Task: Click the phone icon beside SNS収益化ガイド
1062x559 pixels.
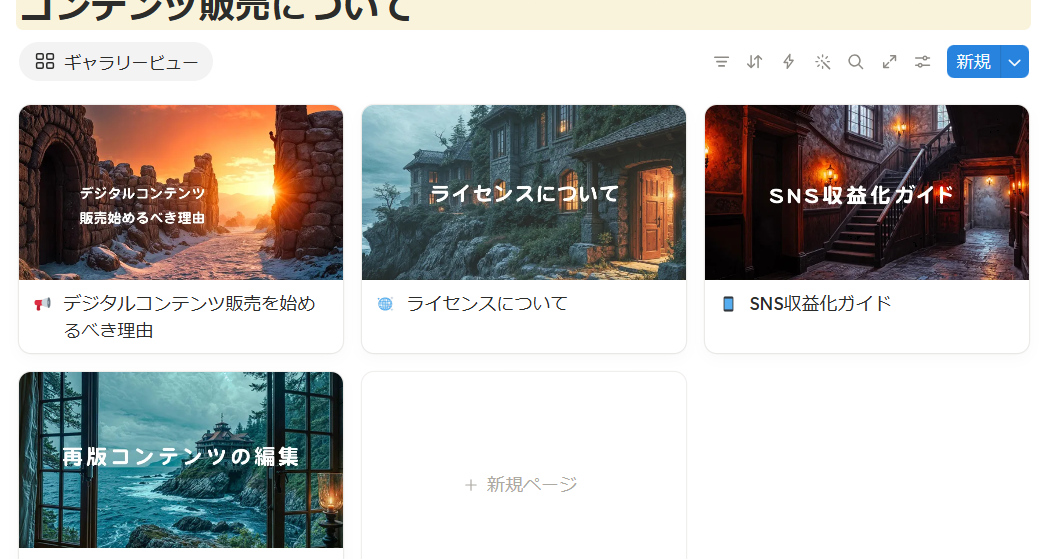Action: (x=728, y=304)
